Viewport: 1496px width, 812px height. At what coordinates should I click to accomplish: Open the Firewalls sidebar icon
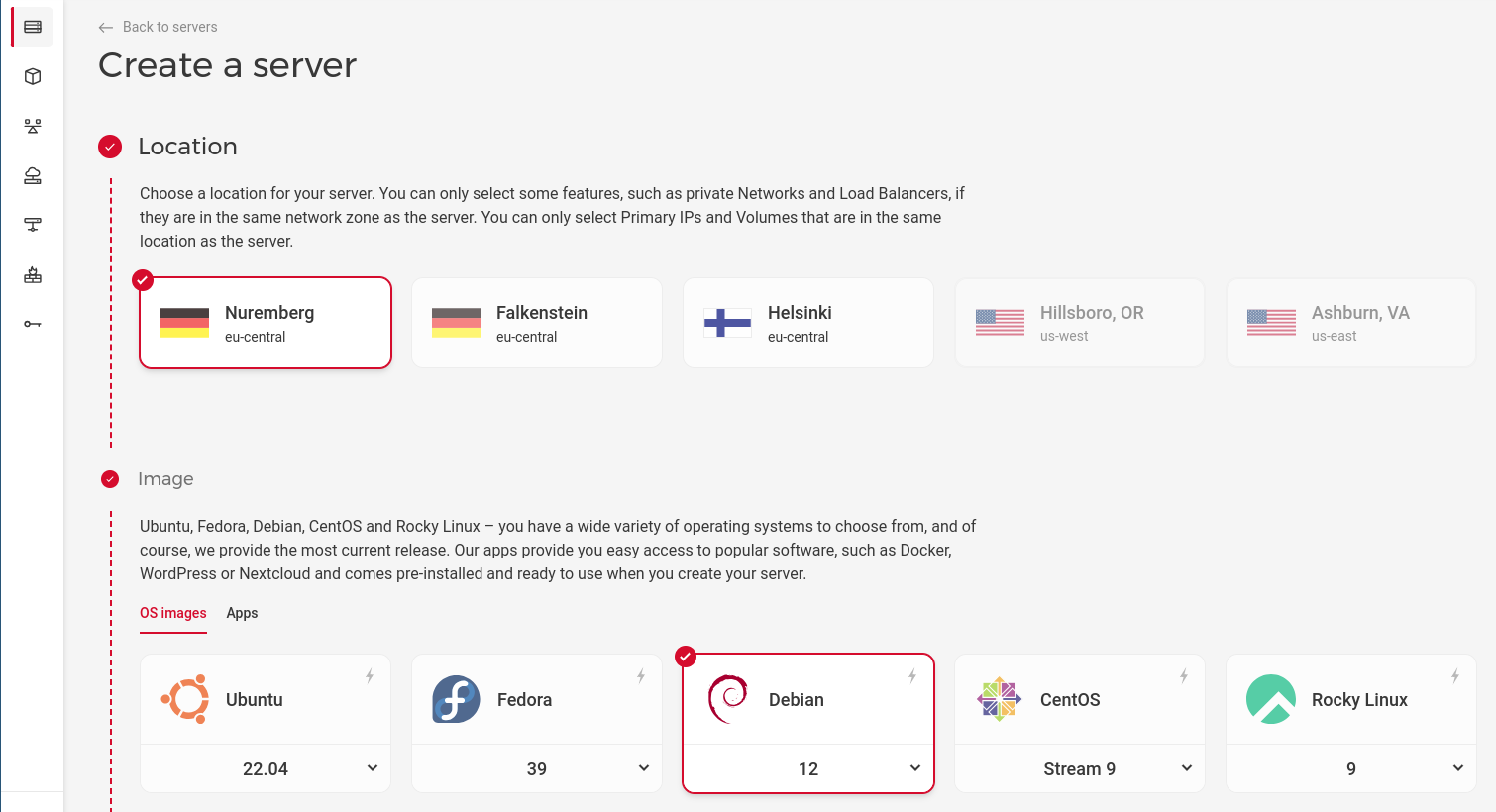pos(31,273)
